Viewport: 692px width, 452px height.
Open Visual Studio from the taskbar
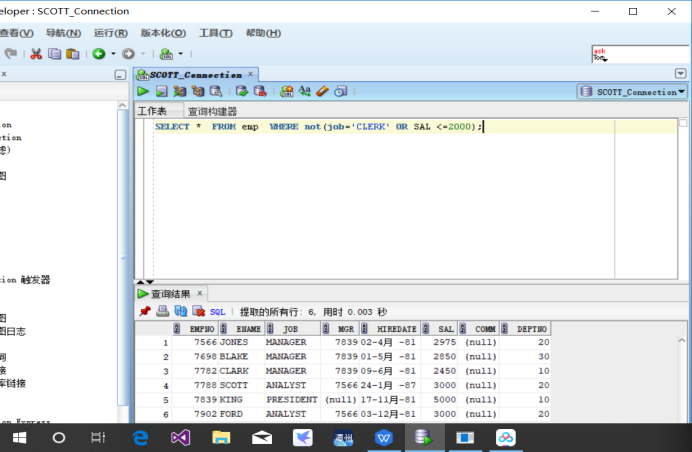[x=181, y=437]
